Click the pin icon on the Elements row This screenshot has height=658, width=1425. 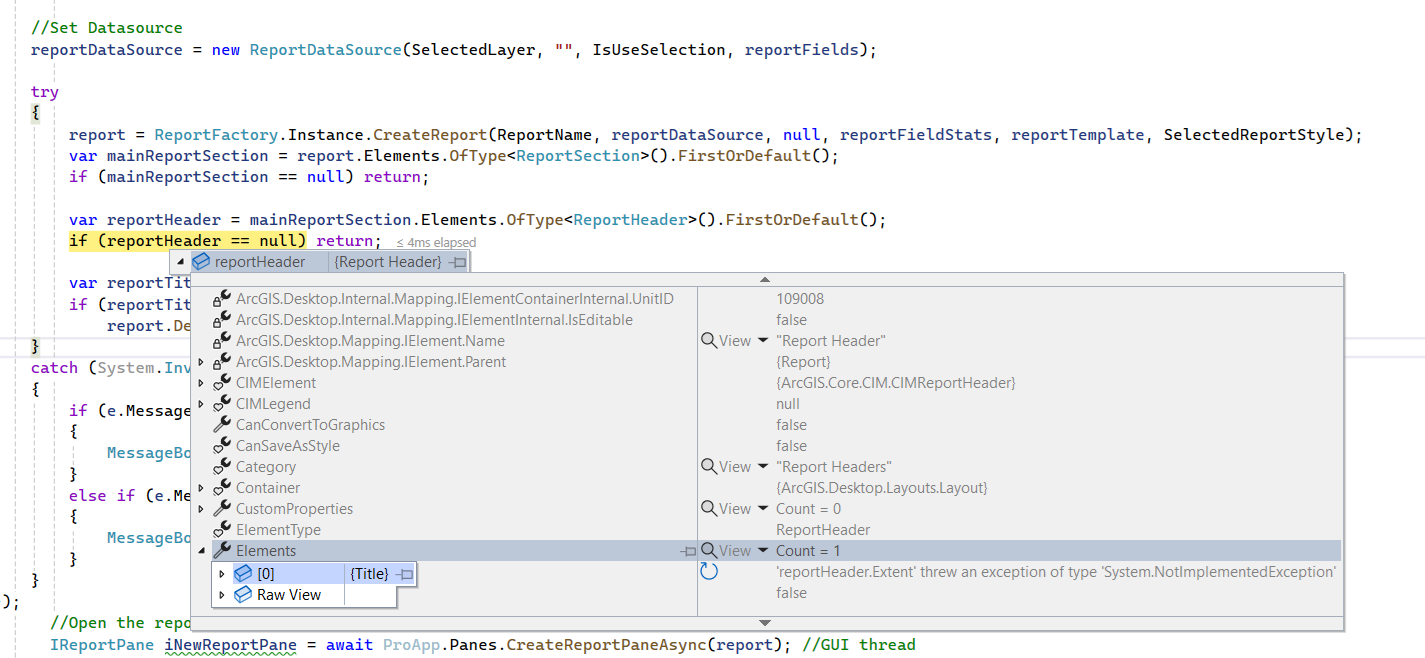coord(688,551)
